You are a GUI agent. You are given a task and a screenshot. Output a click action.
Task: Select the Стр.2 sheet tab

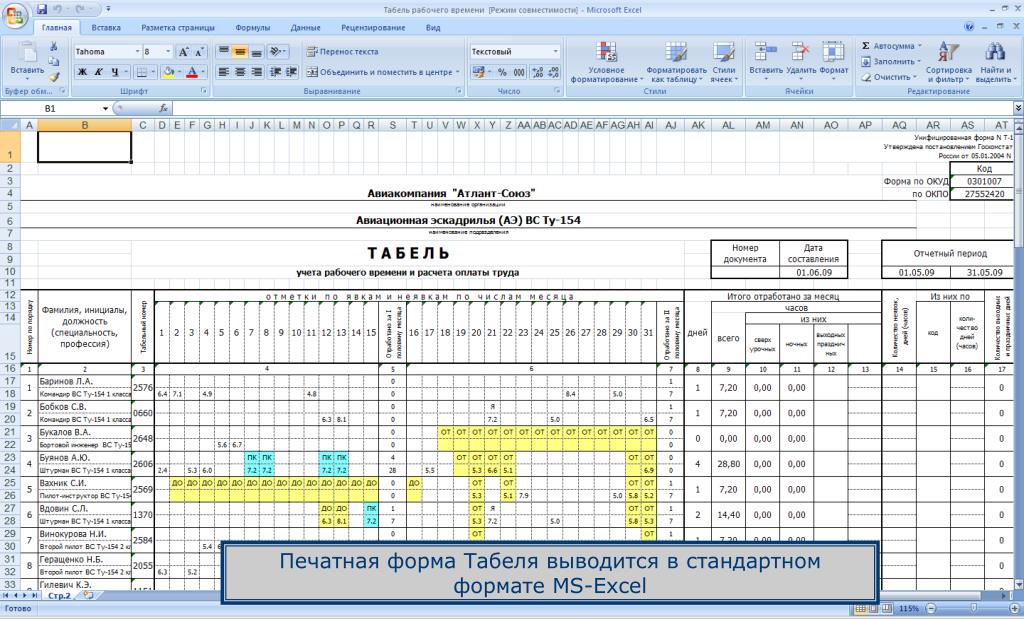(x=59, y=595)
